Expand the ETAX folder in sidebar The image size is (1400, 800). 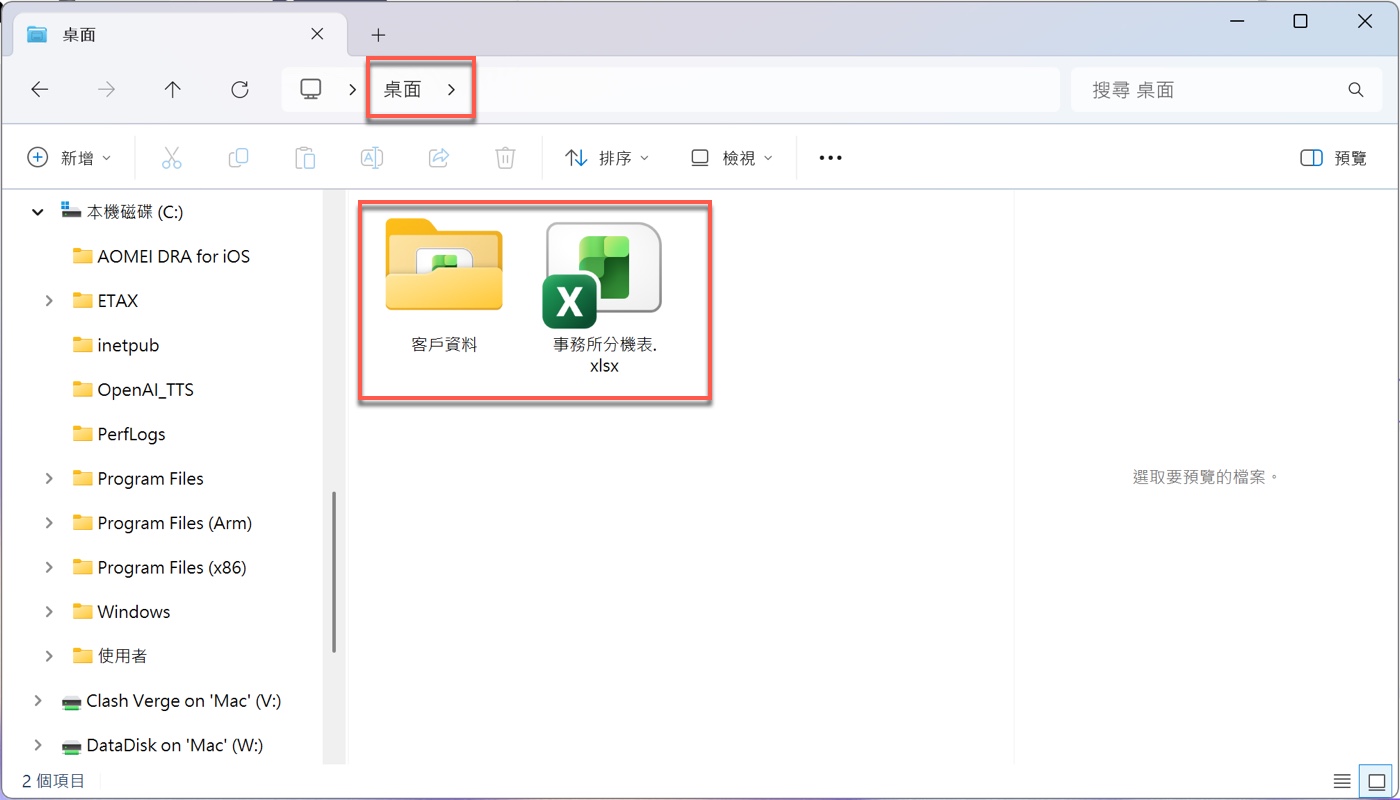48,300
